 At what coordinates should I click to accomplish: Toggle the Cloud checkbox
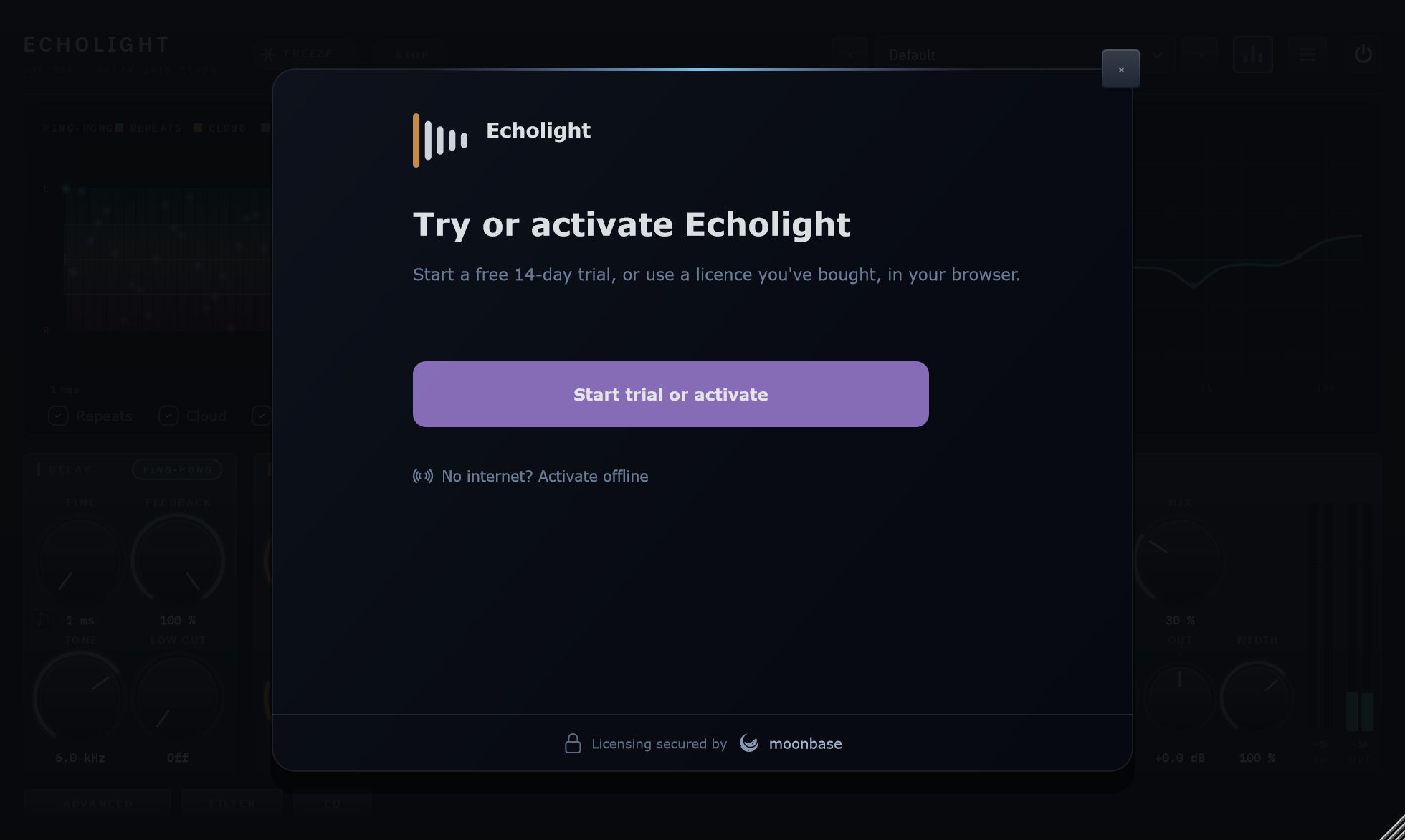[168, 416]
